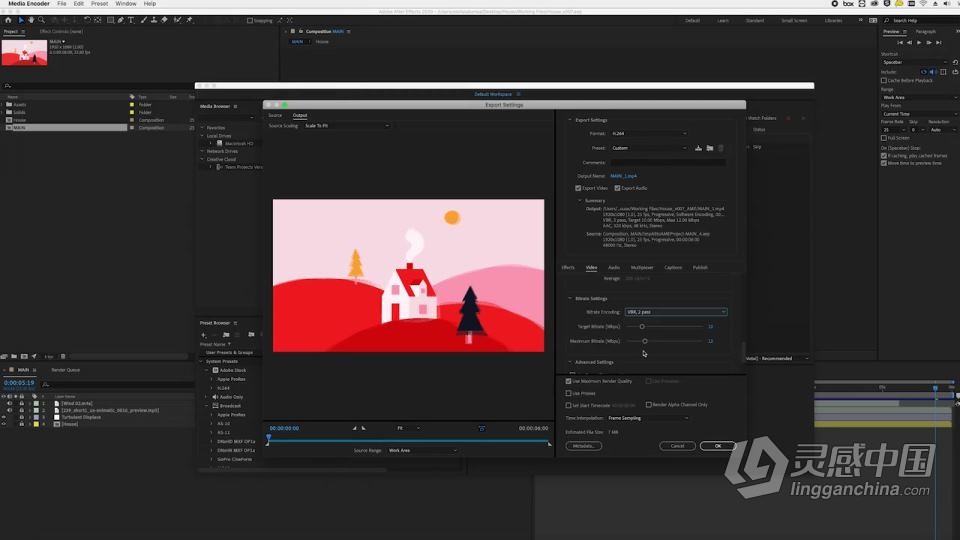Select the Type tool
The width and height of the screenshot is (960, 540).
(131, 20)
